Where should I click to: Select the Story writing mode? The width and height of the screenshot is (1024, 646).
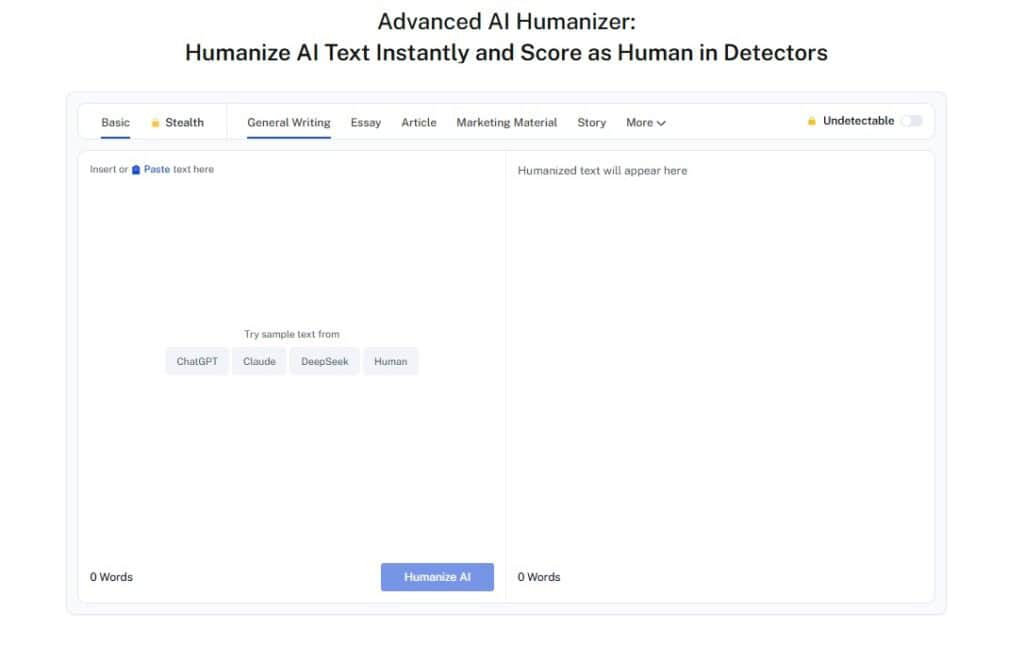coord(591,123)
